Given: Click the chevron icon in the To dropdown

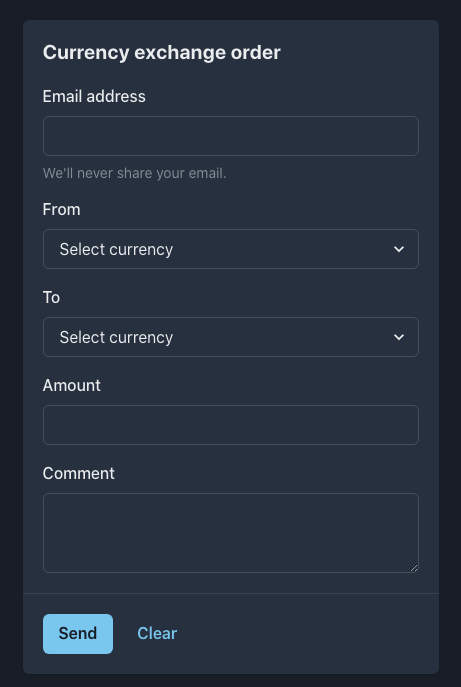Looking at the screenshot, I should click(399, 337).
